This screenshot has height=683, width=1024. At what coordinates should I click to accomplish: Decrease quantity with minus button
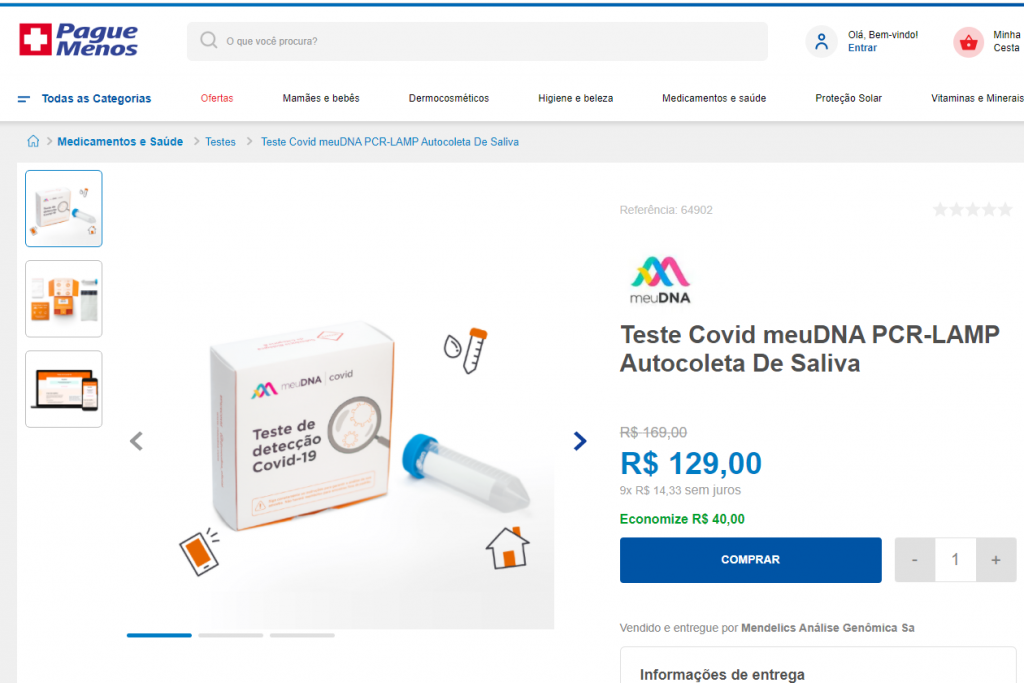pos(914,560)
